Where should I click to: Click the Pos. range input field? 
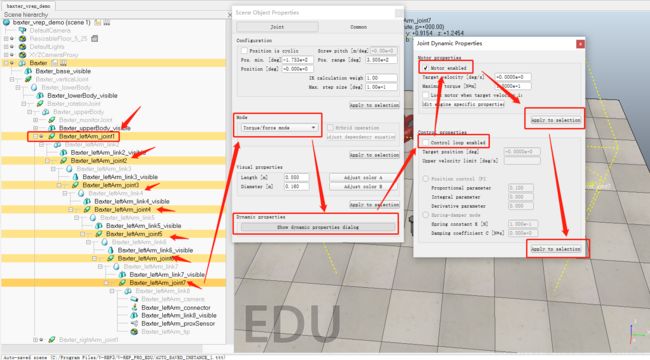tap(381, 60)
